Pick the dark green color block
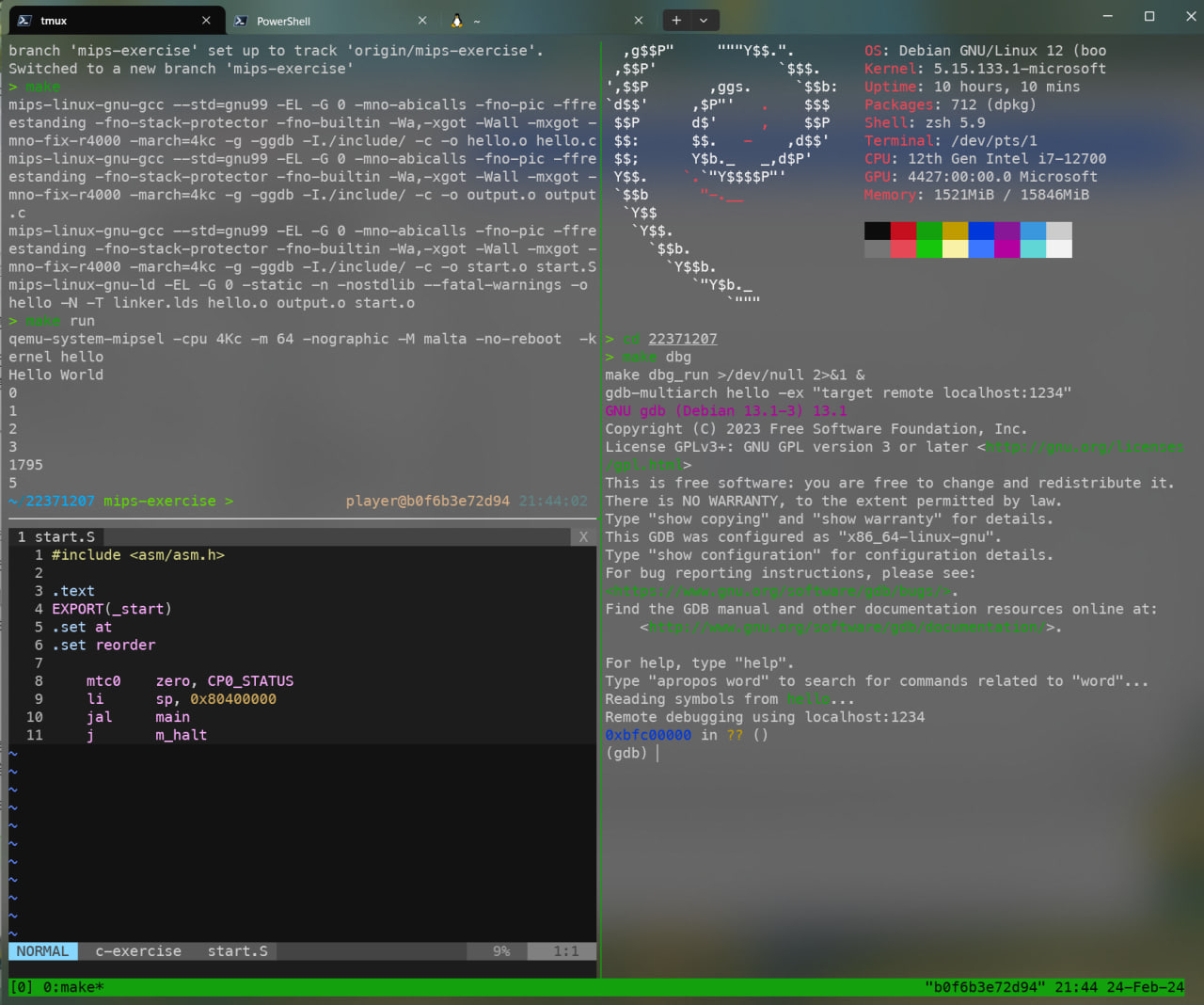The image size is (1204, 1005). click(x=929, y=231)
